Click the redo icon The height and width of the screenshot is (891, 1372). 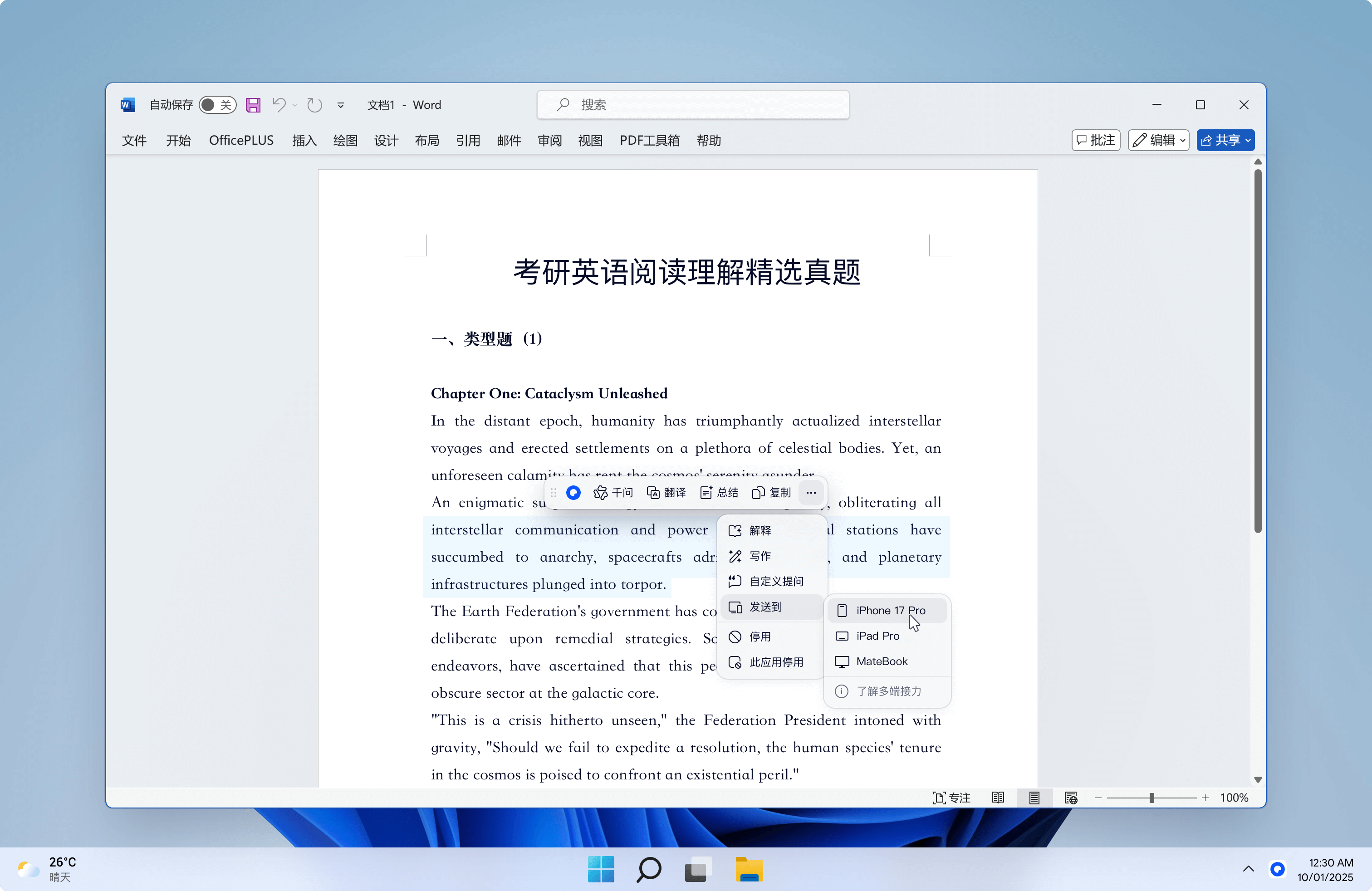click(x=315, y=105)
